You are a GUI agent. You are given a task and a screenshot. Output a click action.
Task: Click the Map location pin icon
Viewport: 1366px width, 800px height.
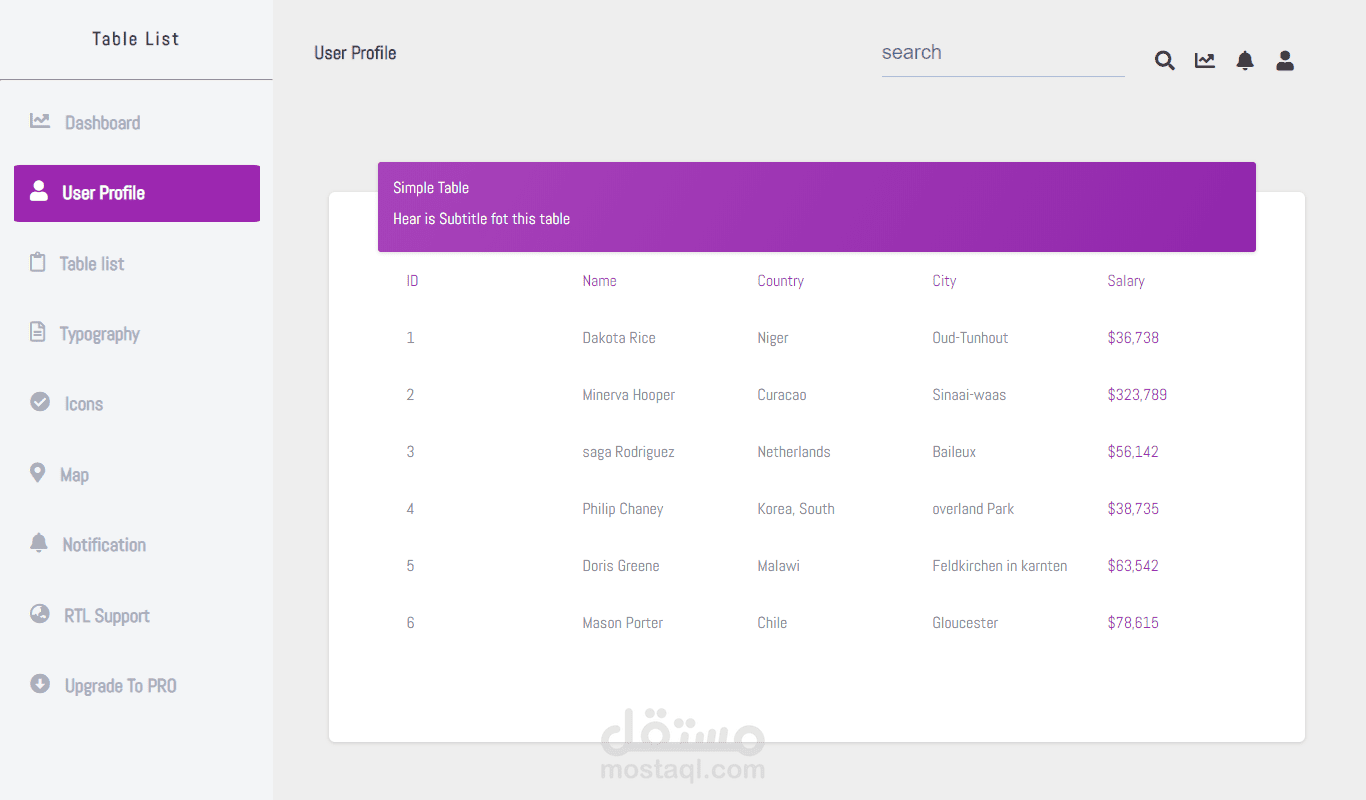38,473
